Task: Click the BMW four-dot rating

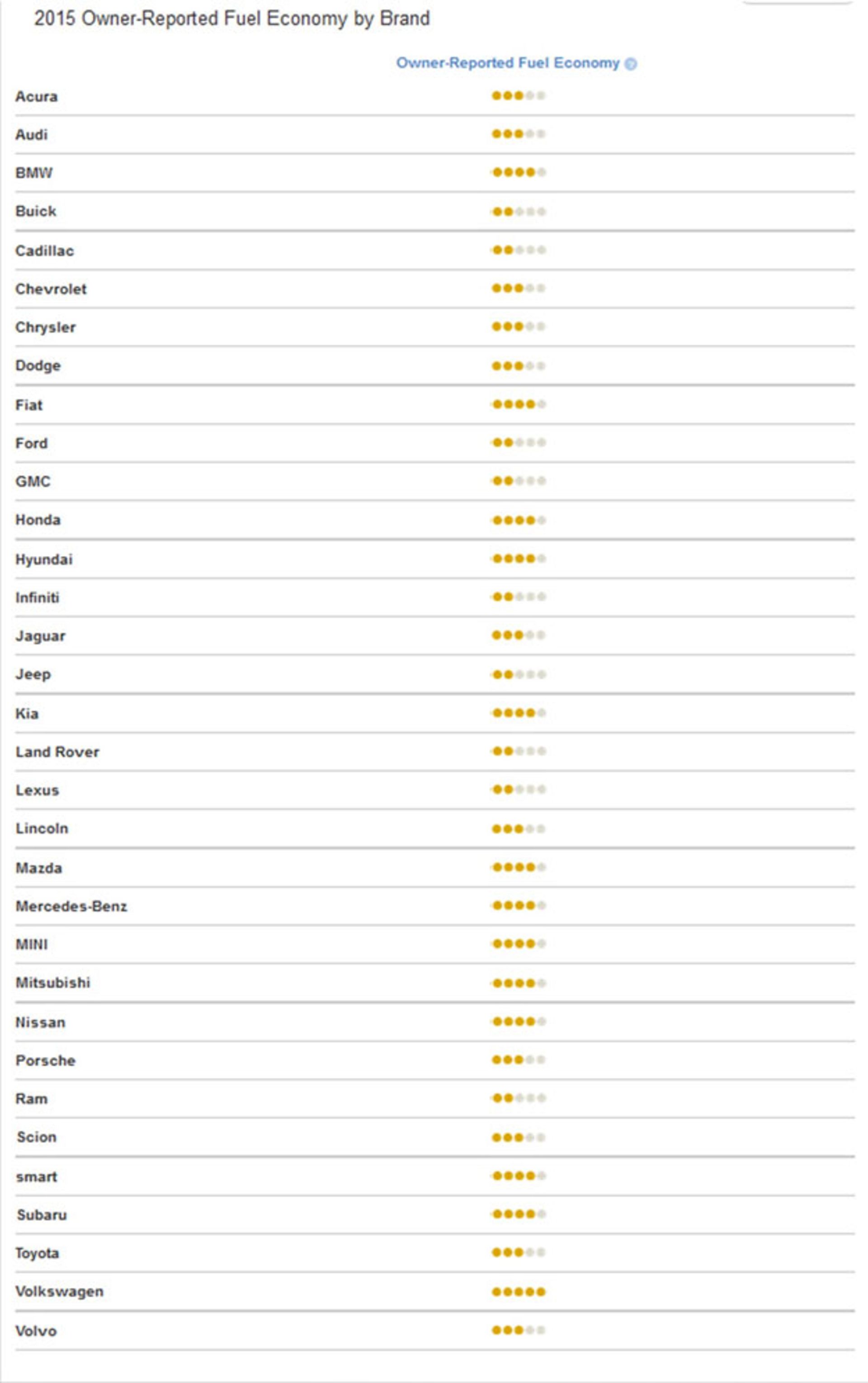Action: click(519, 172)
